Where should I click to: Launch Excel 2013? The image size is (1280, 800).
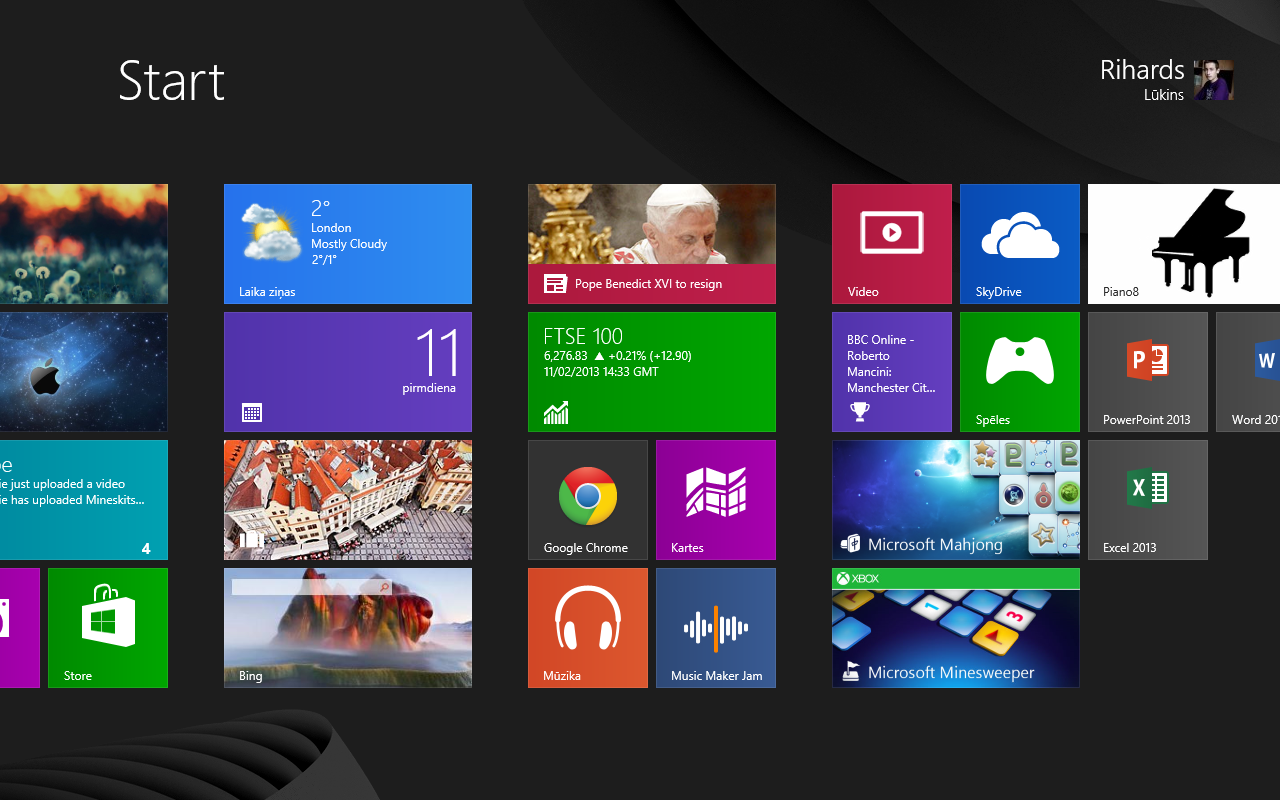point(1148,500)
